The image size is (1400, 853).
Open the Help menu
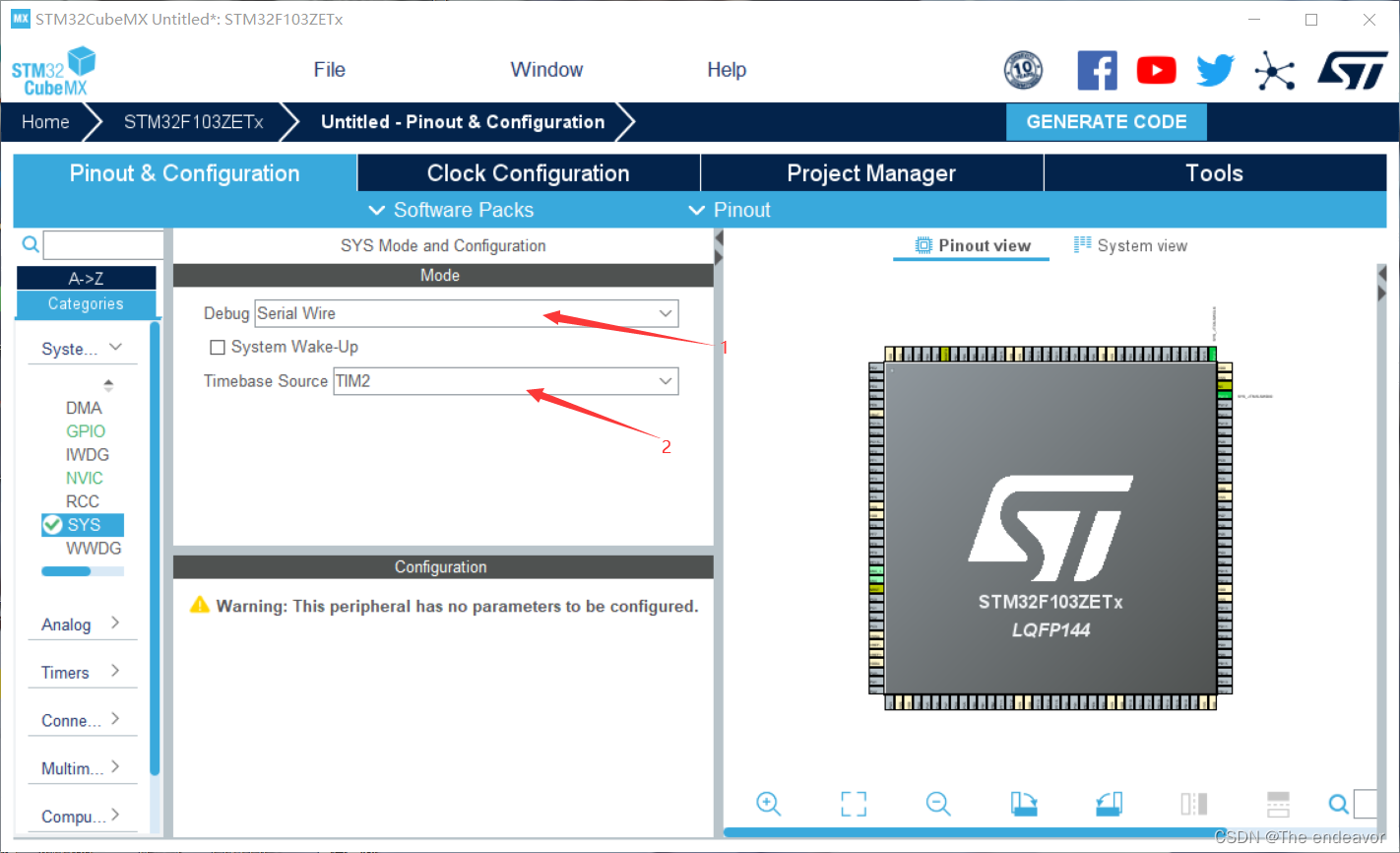[727, 70]
